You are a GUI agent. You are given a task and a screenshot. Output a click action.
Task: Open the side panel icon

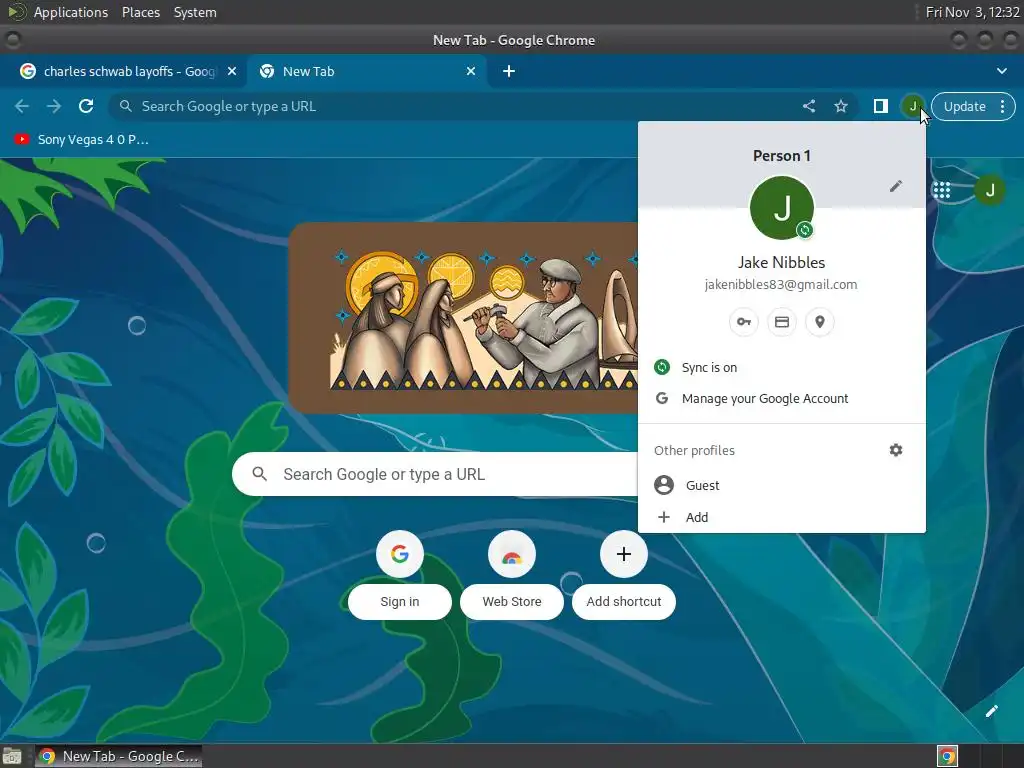[x=880, y=106]
